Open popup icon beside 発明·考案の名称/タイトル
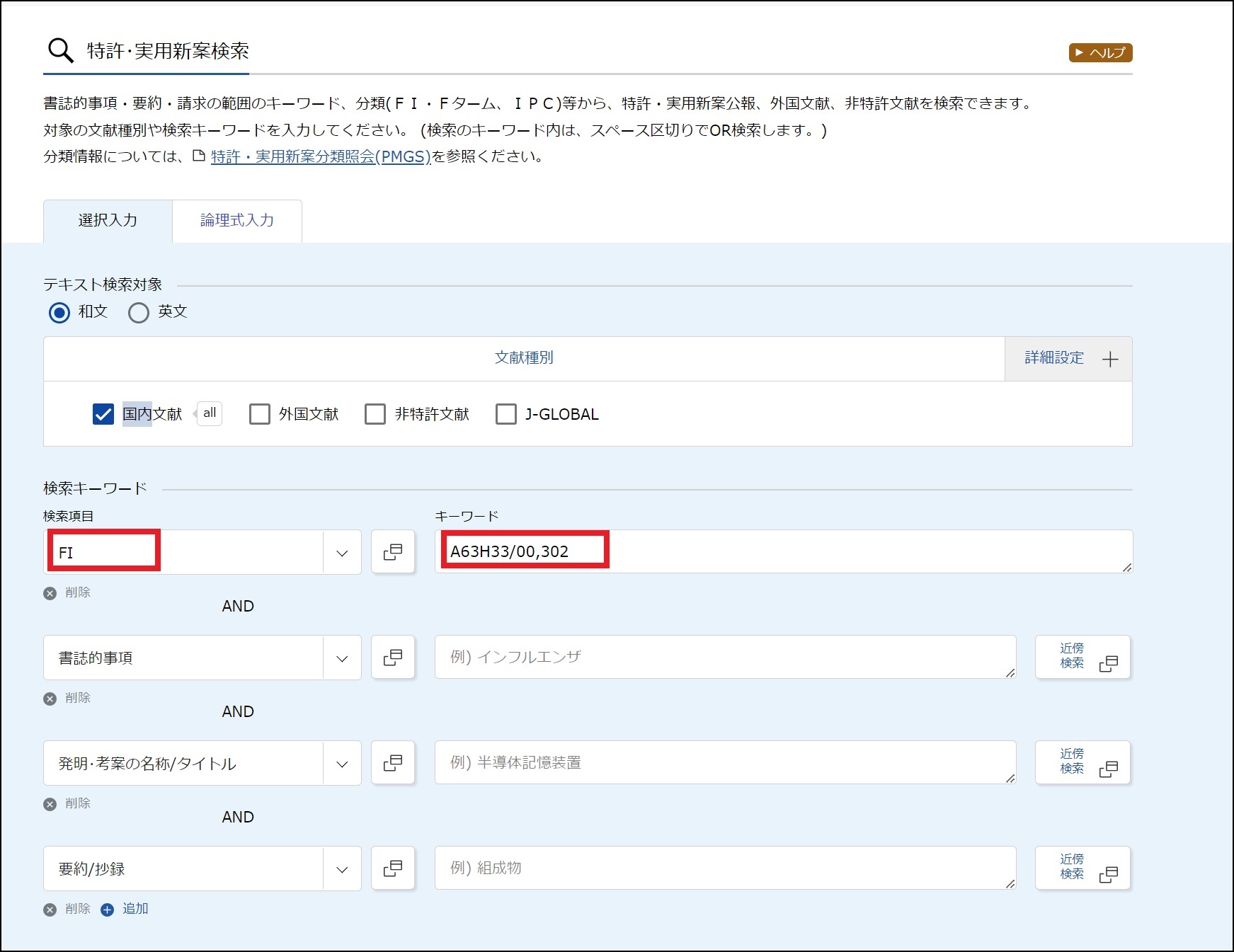 point(393,763)
